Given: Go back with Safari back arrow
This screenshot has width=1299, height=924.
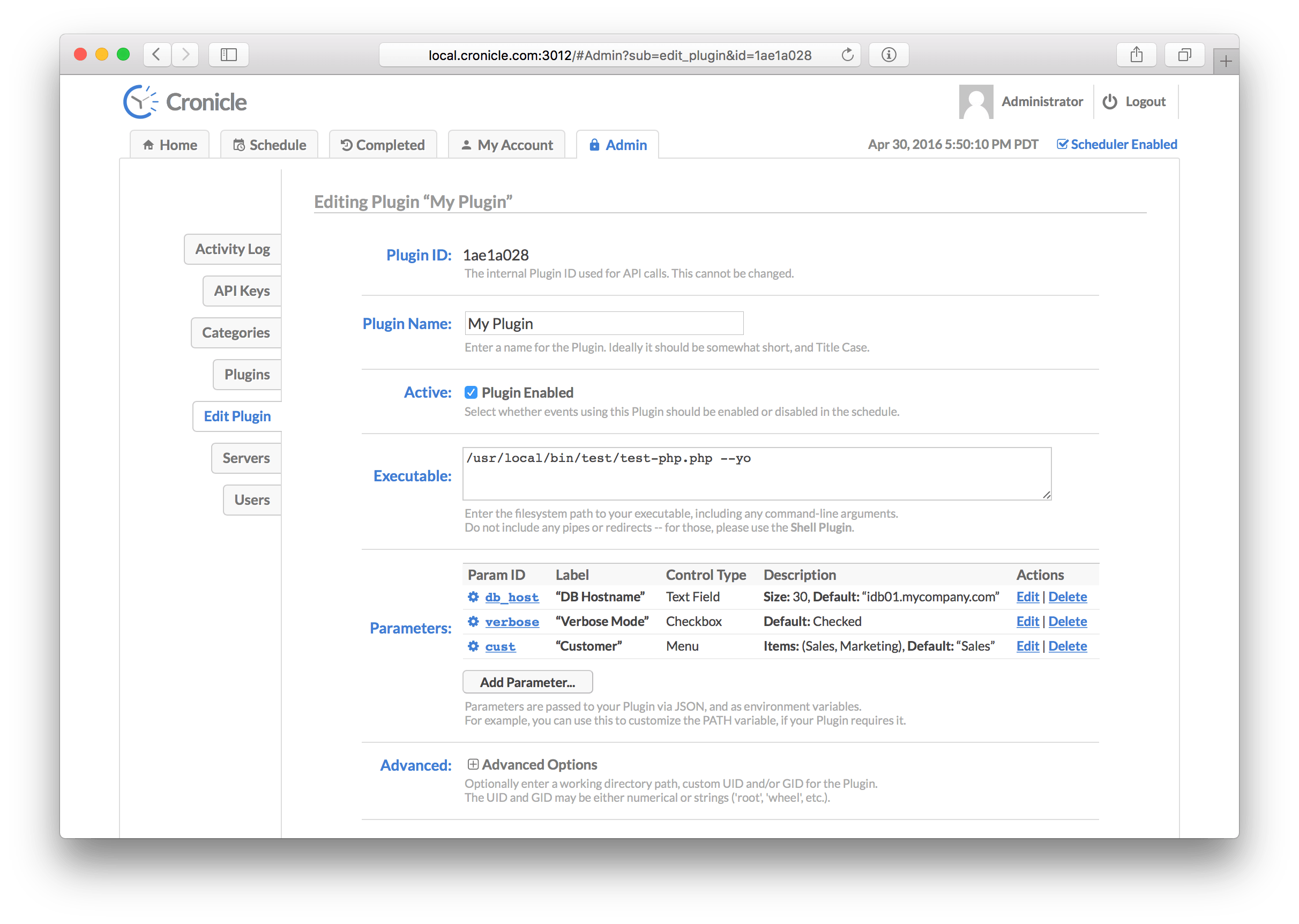Looking at the screenshot, I should click(x=157, y=55).
